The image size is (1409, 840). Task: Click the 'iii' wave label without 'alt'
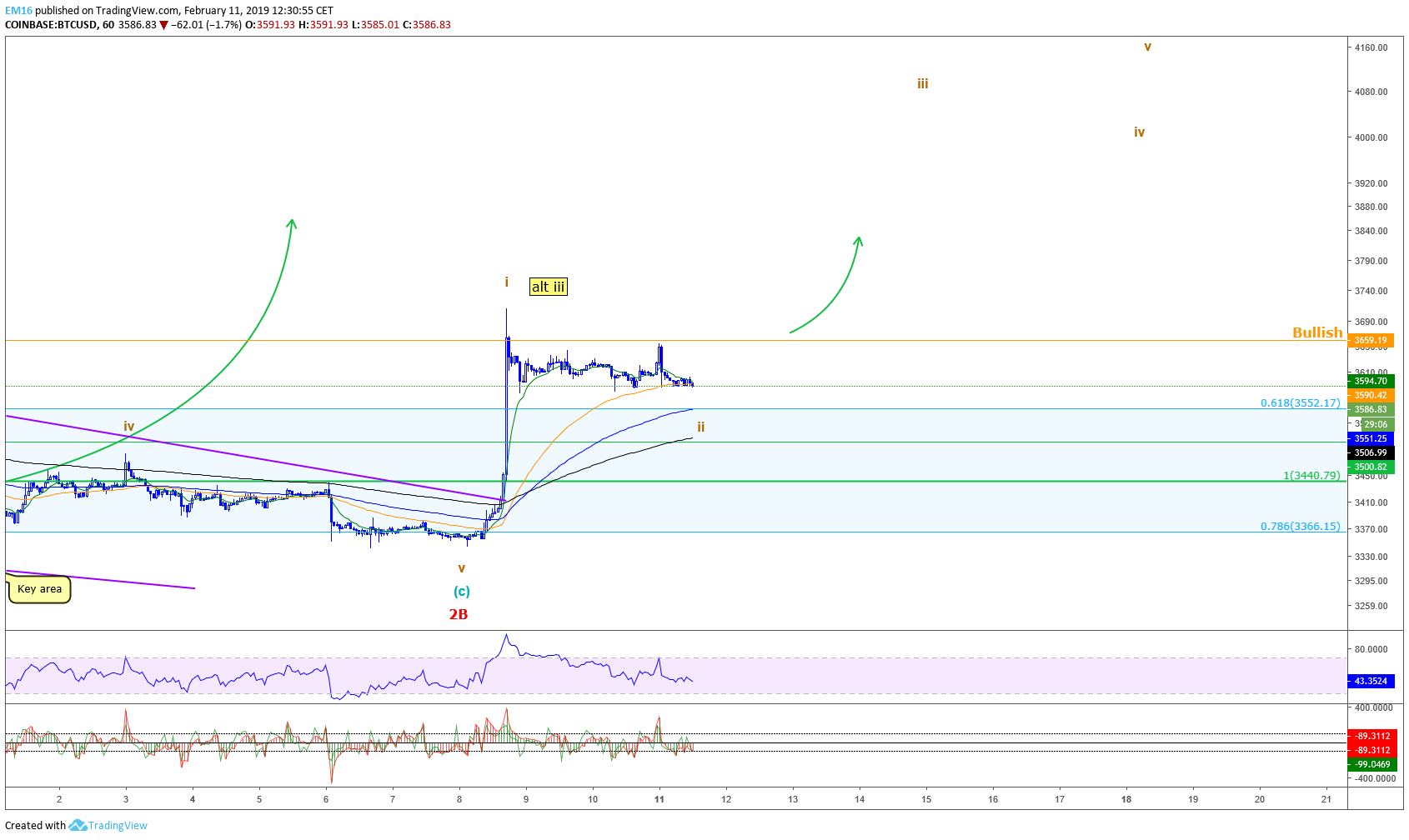pyautogui.click(x=923, y=83)
